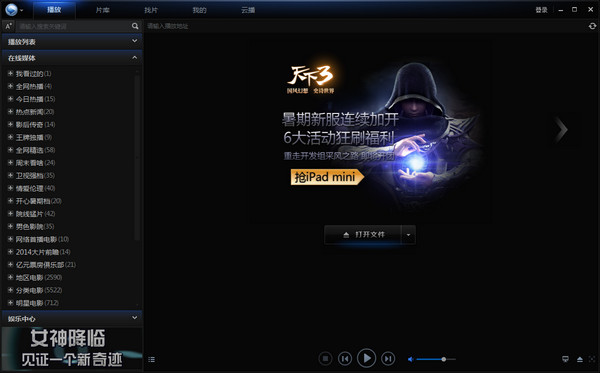600x373 pixels.
Task: Stop playback
Action: [325, 358]
